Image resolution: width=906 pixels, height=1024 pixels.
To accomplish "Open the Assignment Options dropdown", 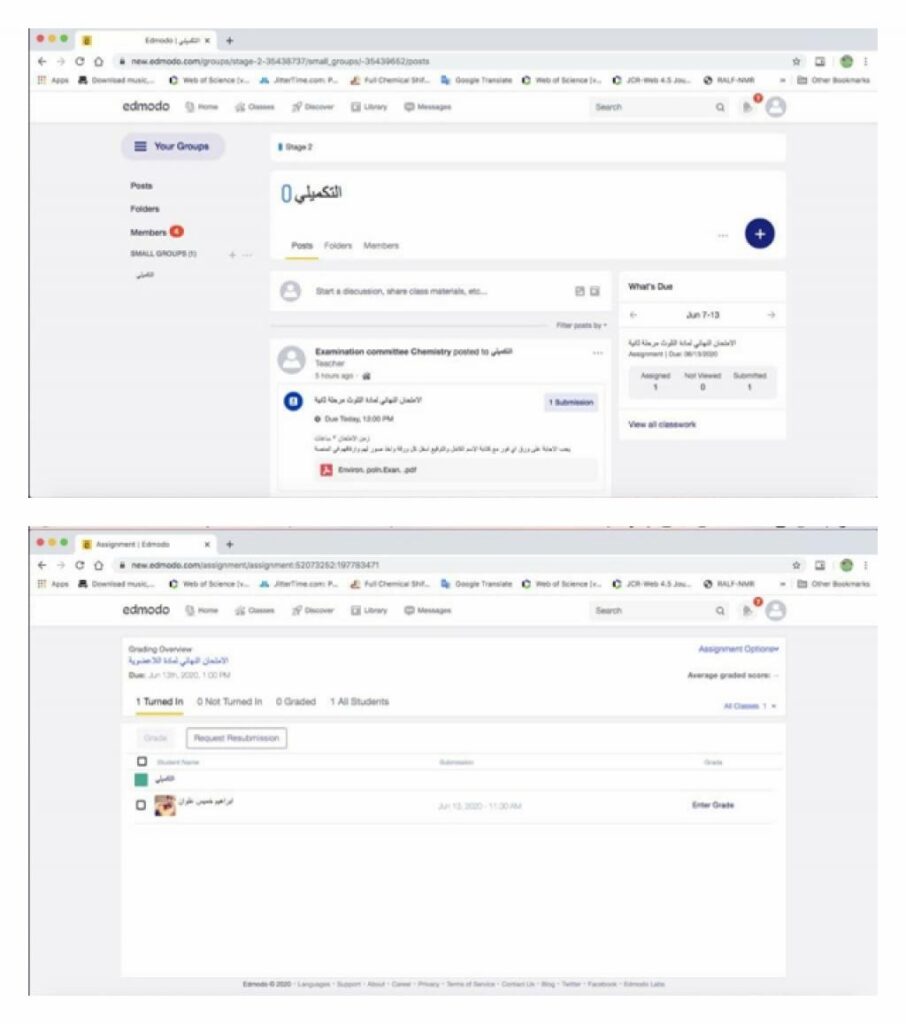I will 738,649.
